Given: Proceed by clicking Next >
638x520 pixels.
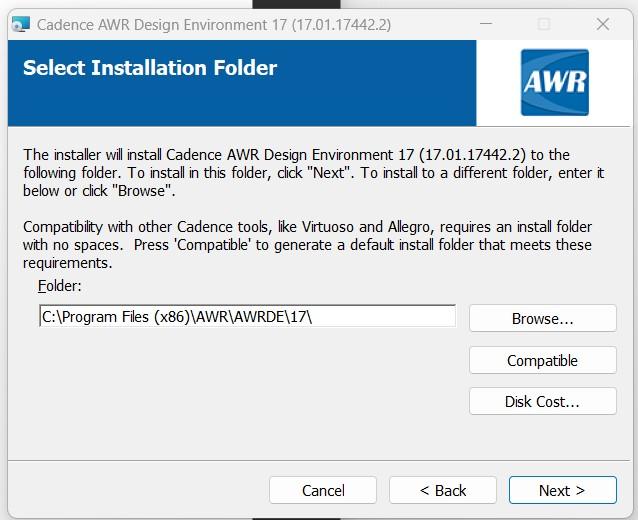Looking at the screenshot, I should [562, 490].
